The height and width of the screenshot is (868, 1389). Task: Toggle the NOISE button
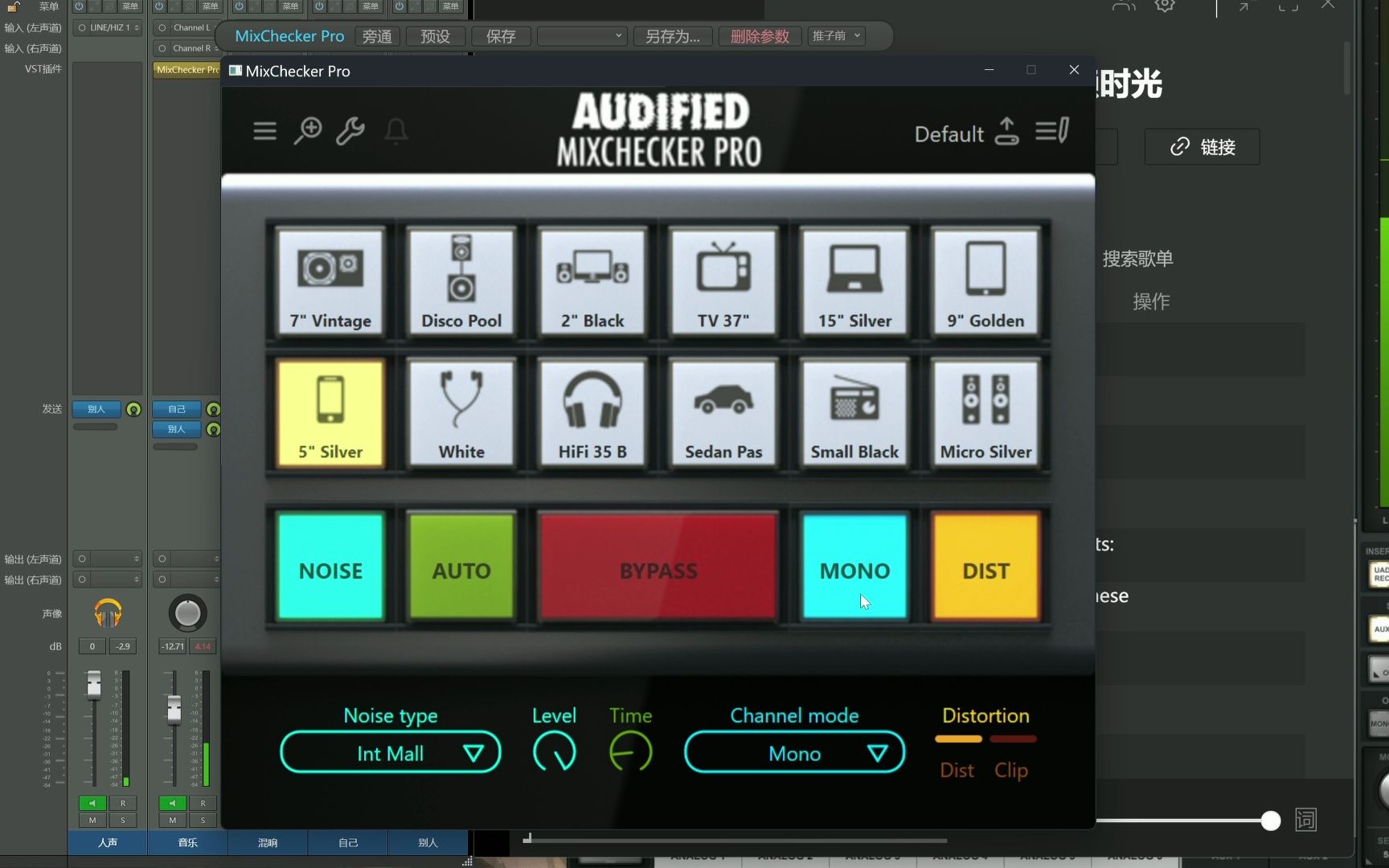330,567
